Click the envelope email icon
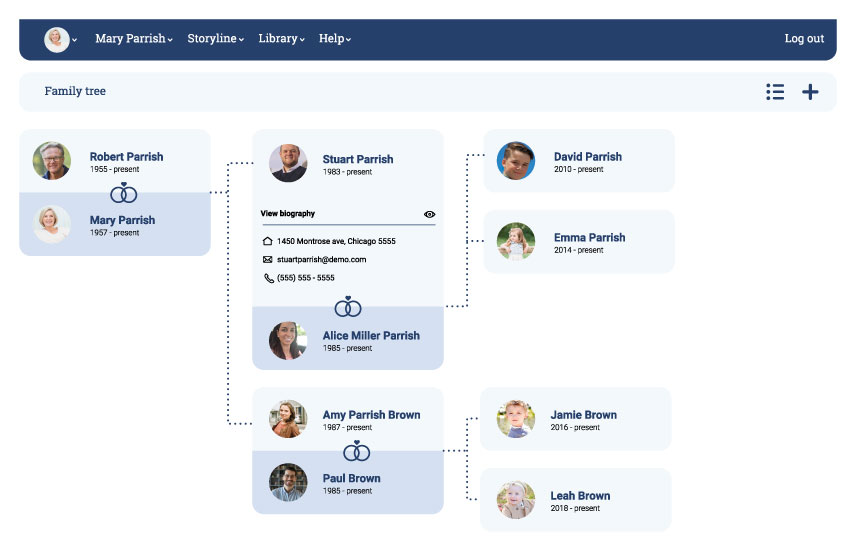The width and height of the screenshot is (857, 552). tap(267, 260)
